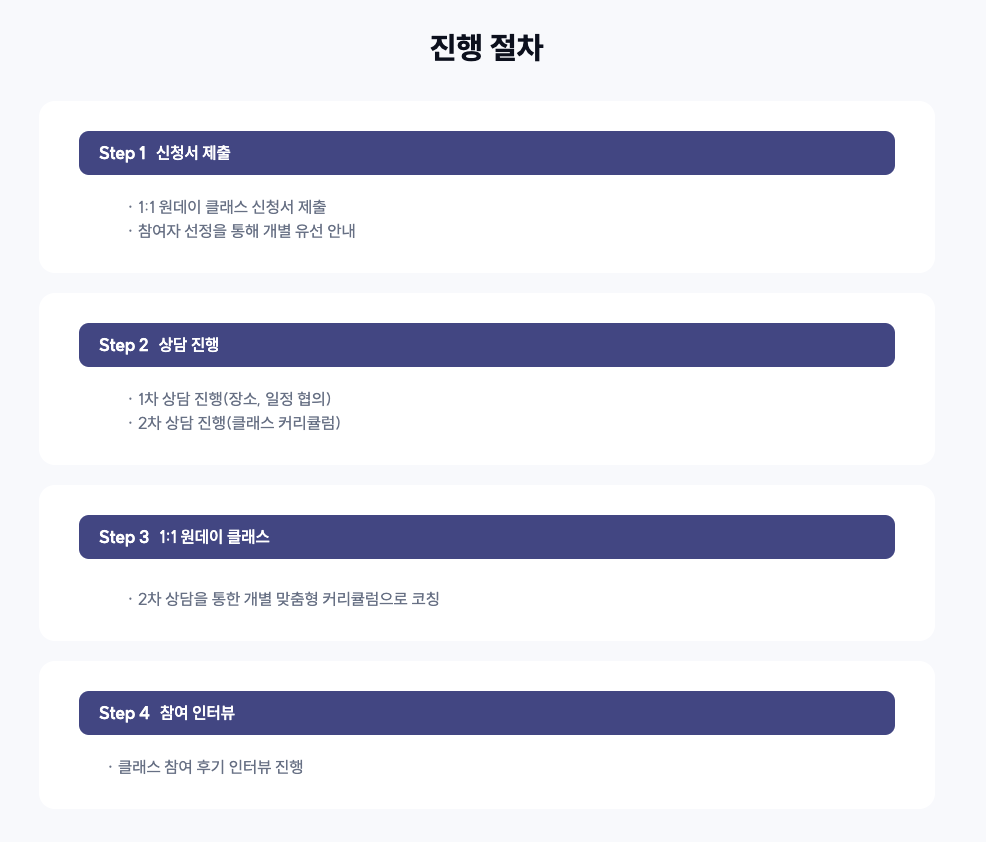Select the Step 1 신청서 제출 header bar
Screen dimensions: 986x842
click(487, 153)
